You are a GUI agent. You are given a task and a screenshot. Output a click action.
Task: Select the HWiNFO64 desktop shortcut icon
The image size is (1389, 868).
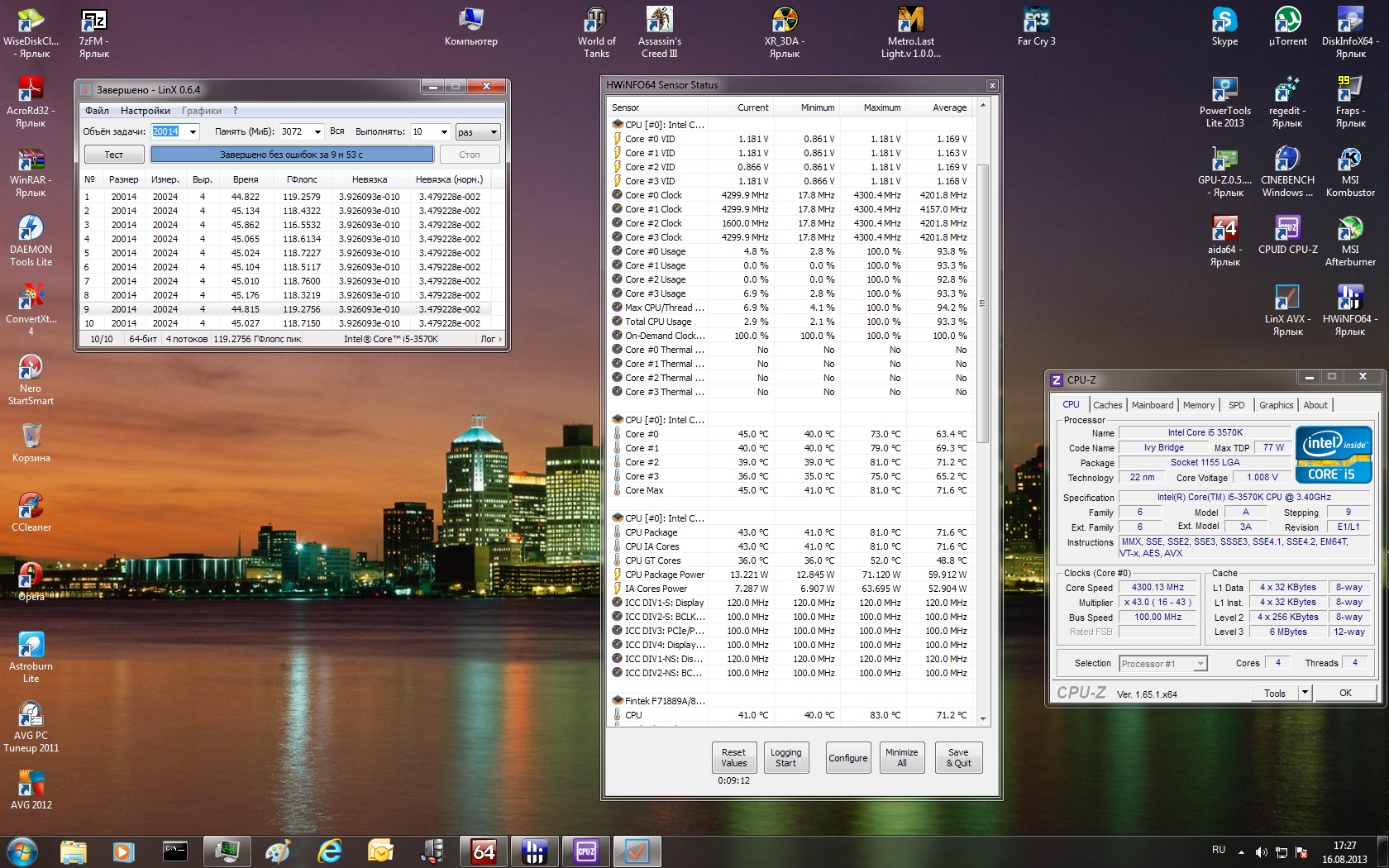(1350, 311)
